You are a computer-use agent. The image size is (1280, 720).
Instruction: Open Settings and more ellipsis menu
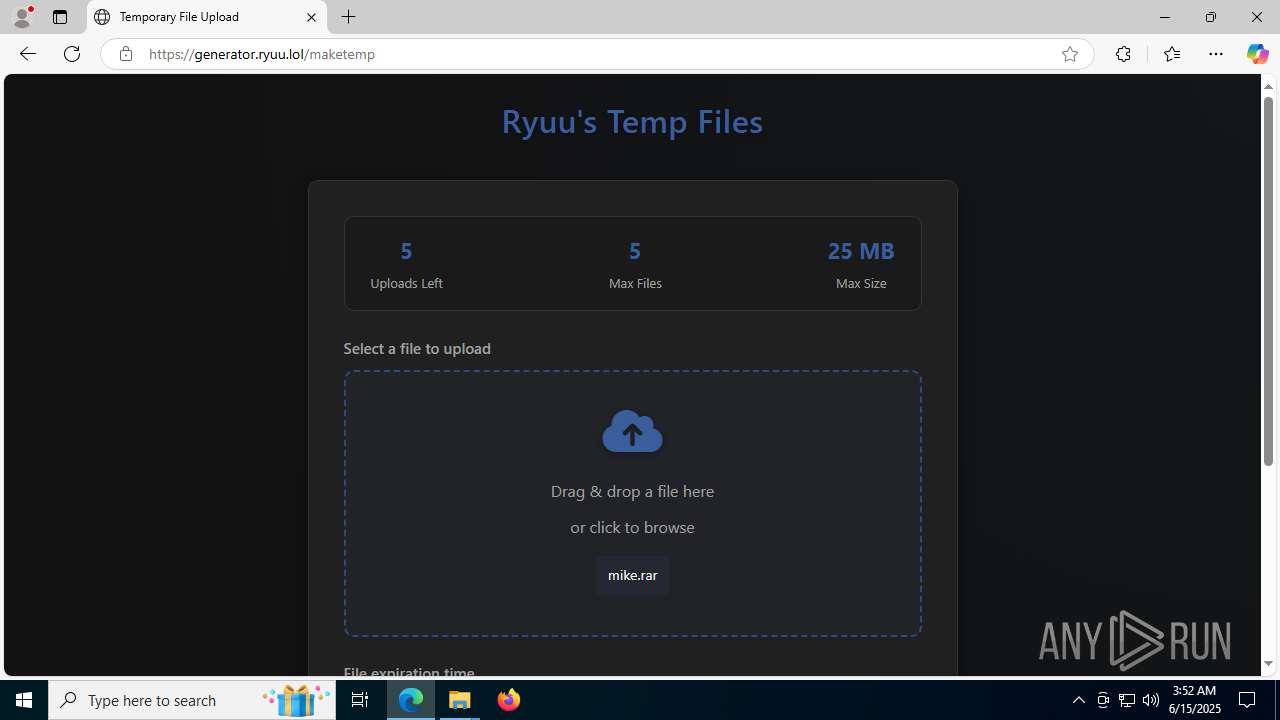1215,54
